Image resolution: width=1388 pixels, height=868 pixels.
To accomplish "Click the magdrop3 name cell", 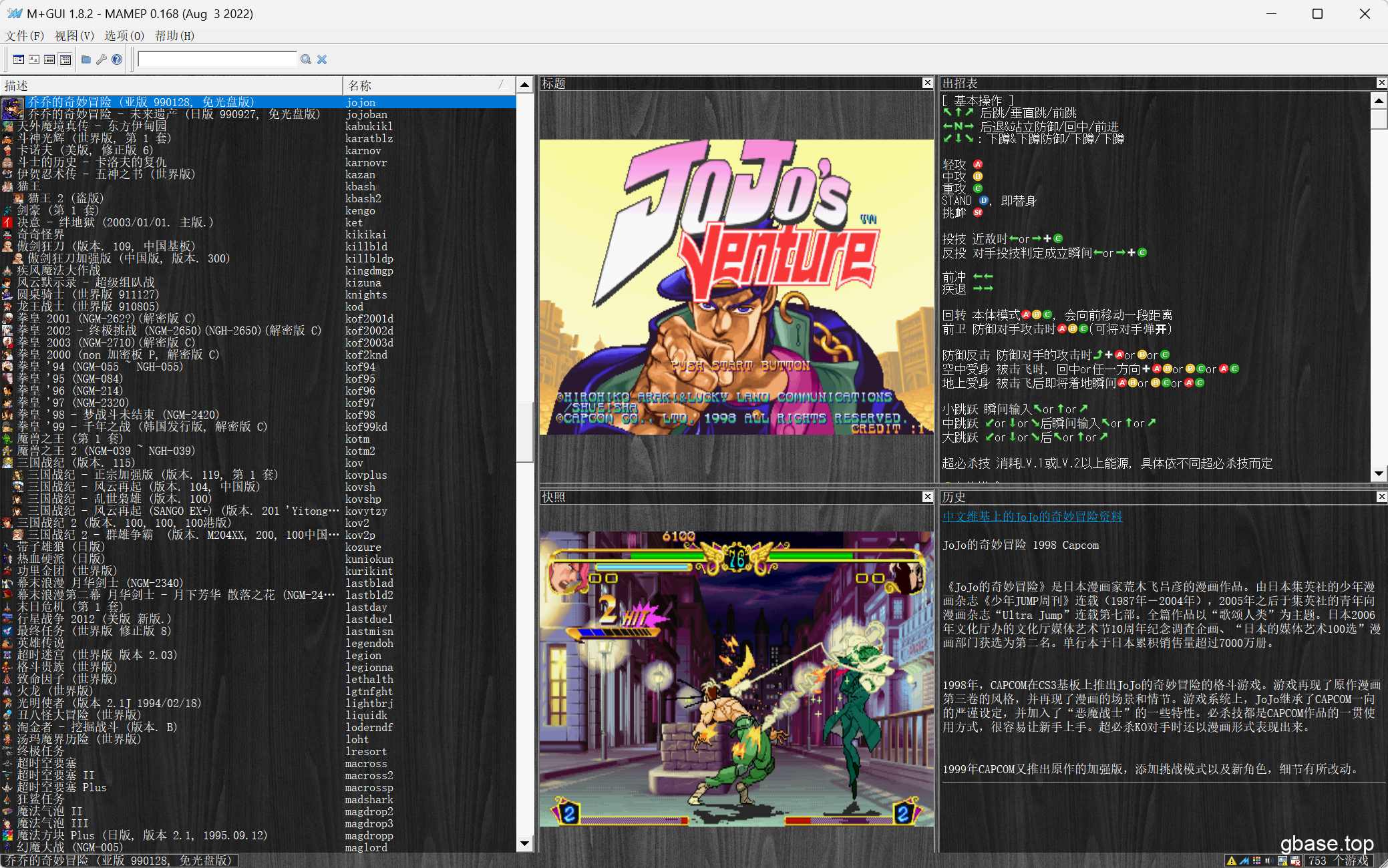I will pyautogui.click(x=369, y=823).
